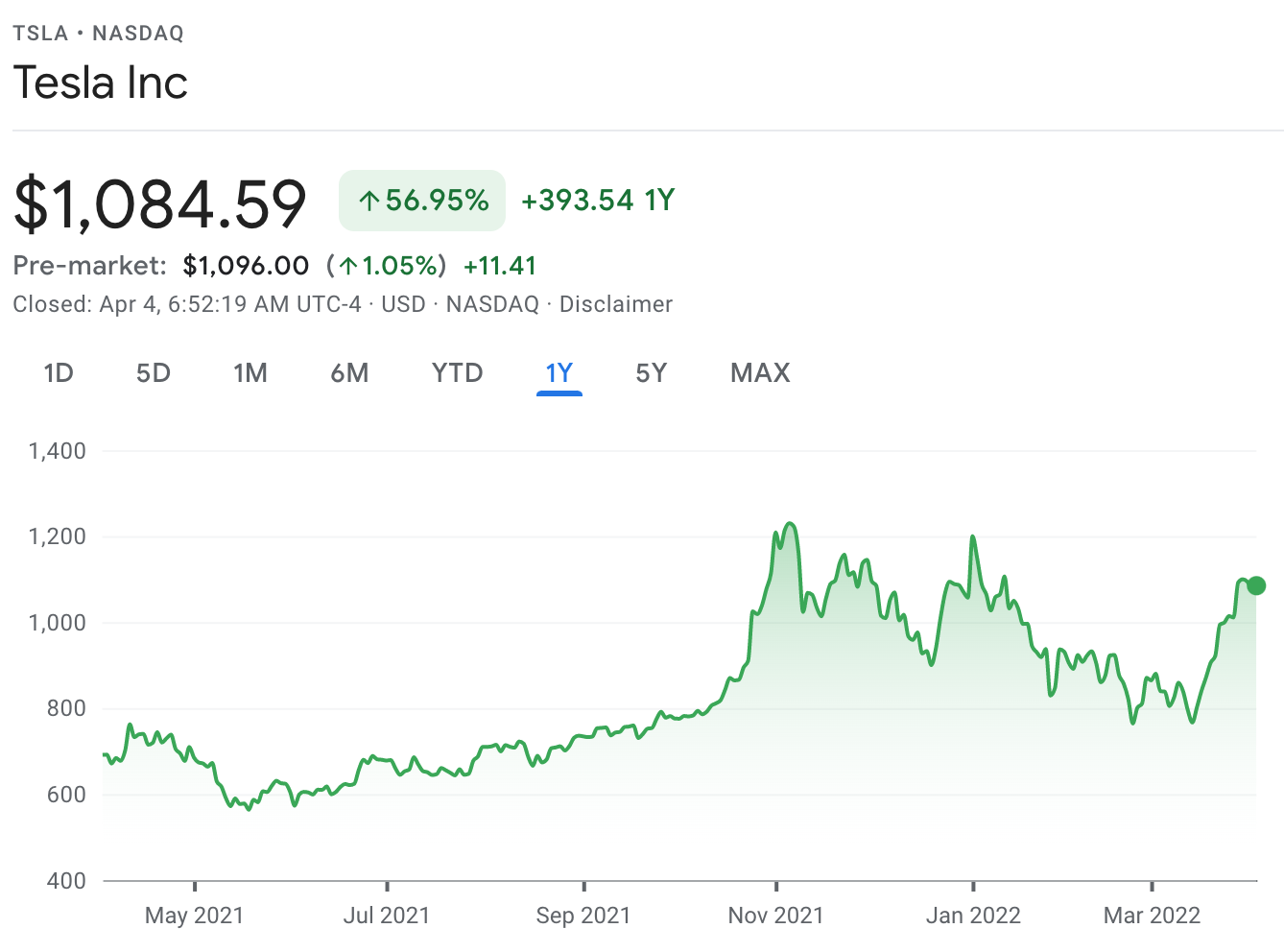The height and width of the screenshot is (952, 1284).
Task: Click the Pre-market: label
Action: point(89,266)
